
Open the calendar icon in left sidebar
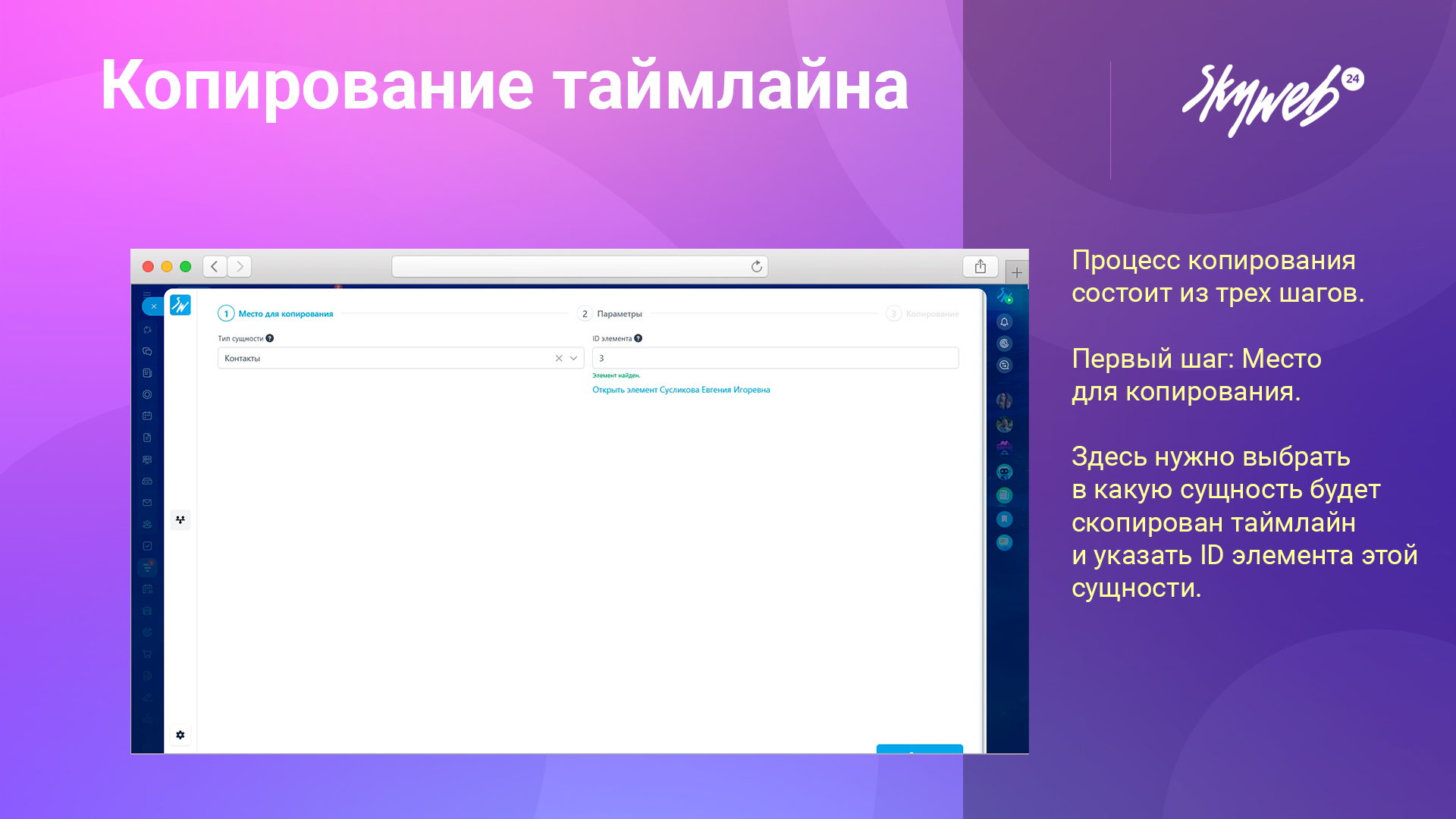(x=147, y=416)
